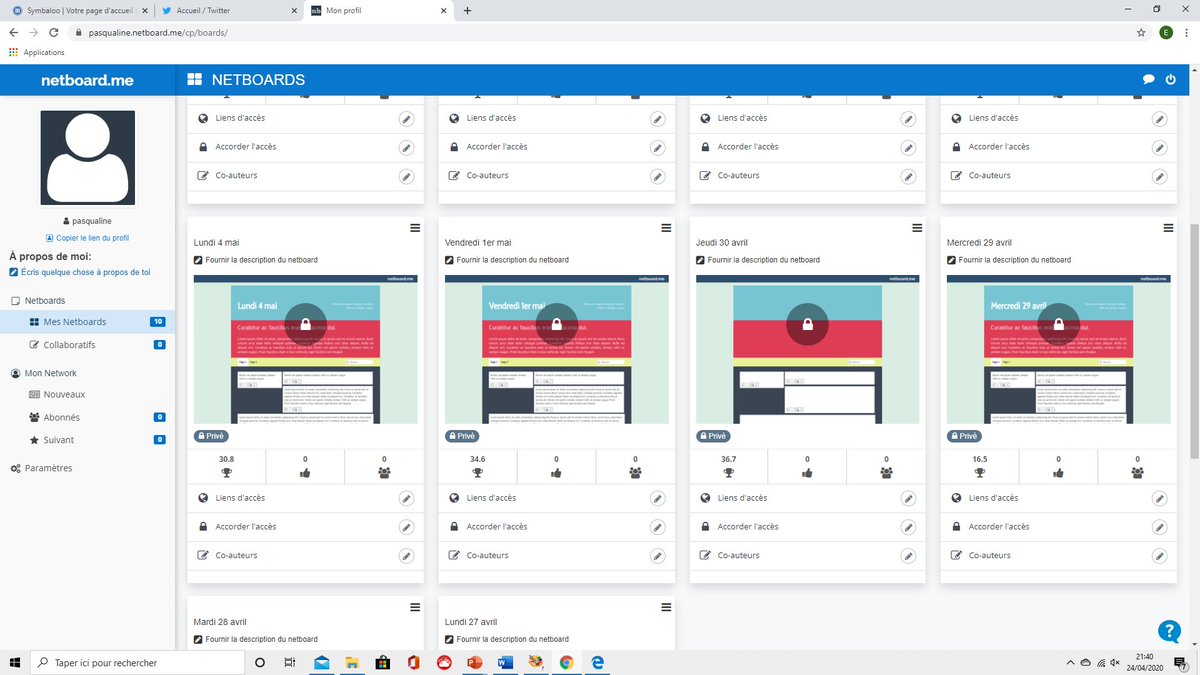Open the Lundi 4 mai netboard thumbnail
Screen dimensions: 1200x675
point(305,348)
